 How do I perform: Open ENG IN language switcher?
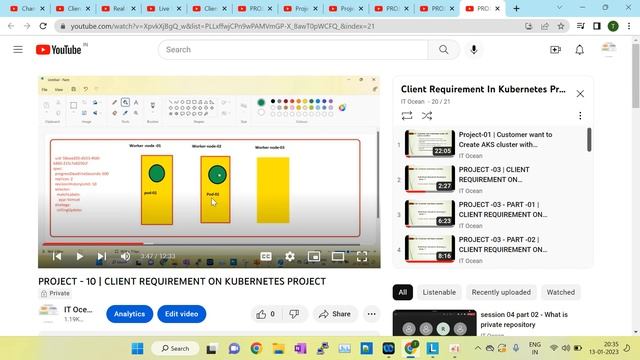[535, 348]
